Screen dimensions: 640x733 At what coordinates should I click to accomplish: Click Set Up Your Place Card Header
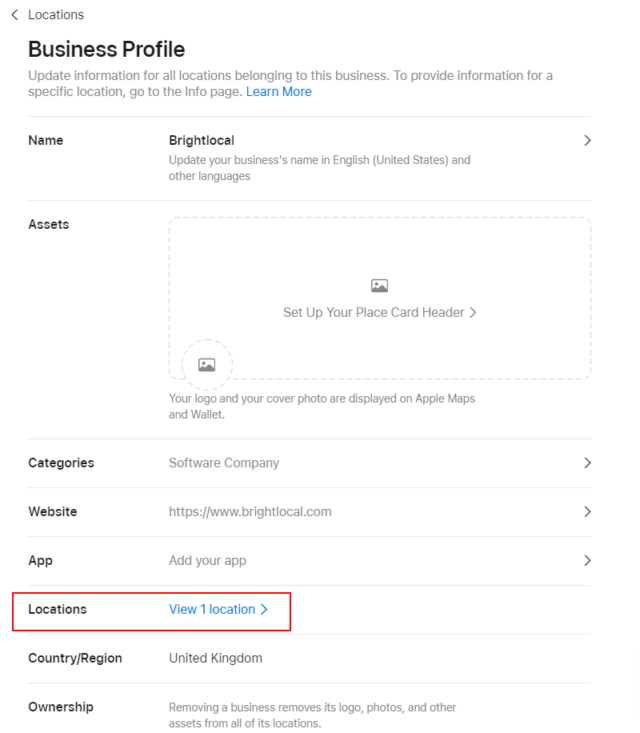374,312
